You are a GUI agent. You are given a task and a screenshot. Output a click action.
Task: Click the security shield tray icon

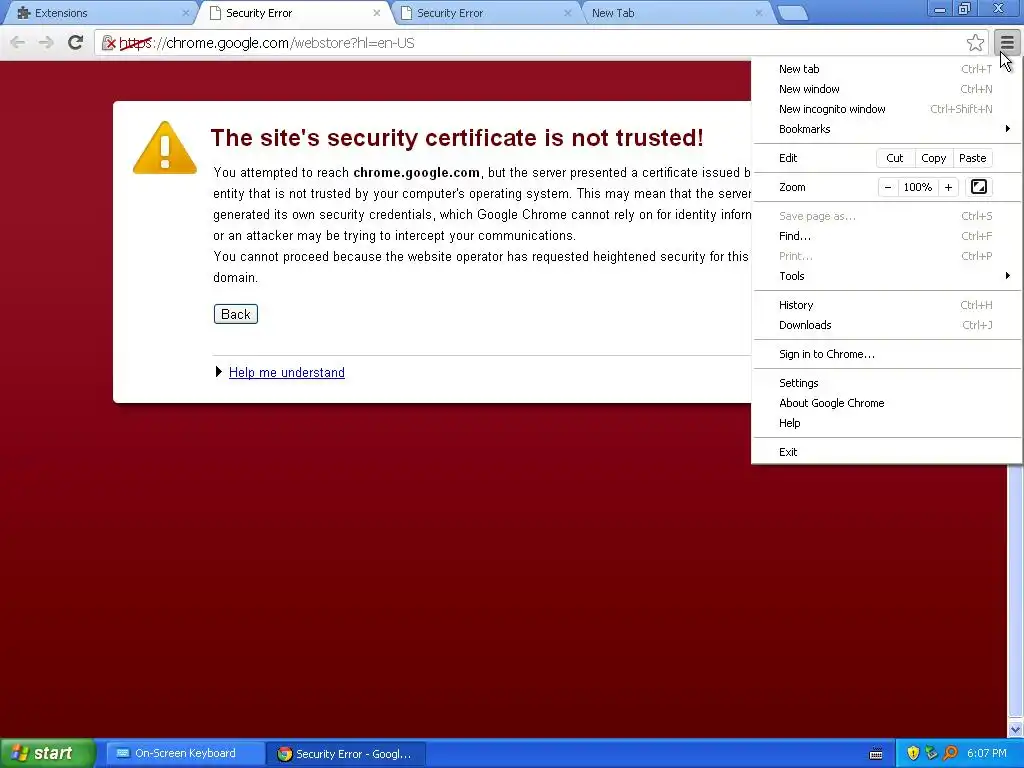913,754
